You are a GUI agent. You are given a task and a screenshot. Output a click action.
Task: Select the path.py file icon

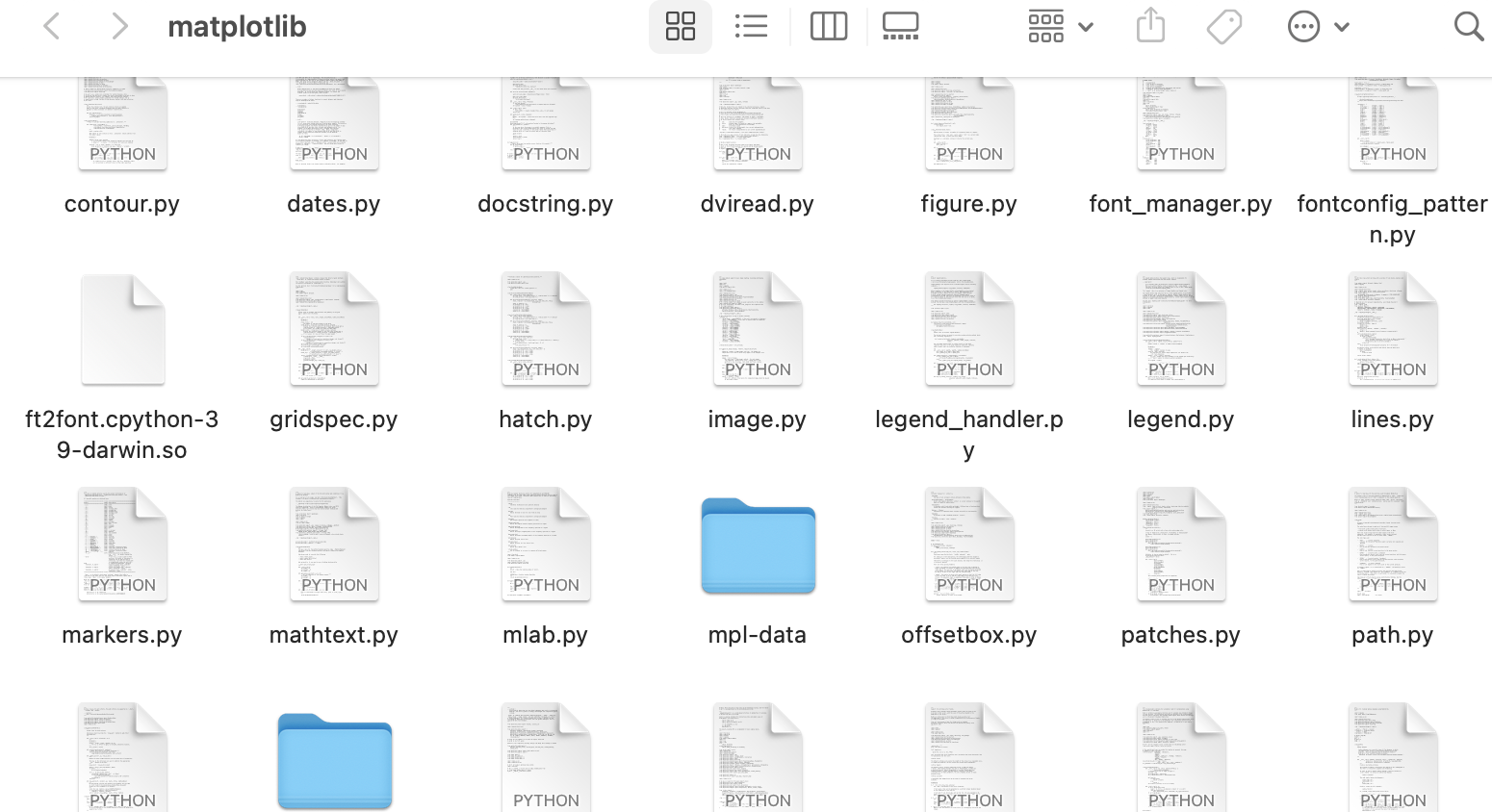tap(1393, 545)
